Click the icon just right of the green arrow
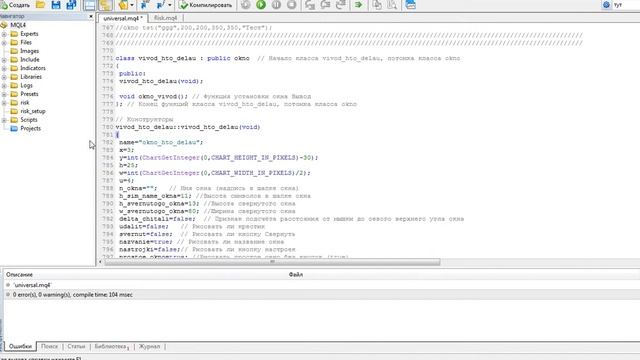This screenshot has height=360, width=640. [377, 5]
